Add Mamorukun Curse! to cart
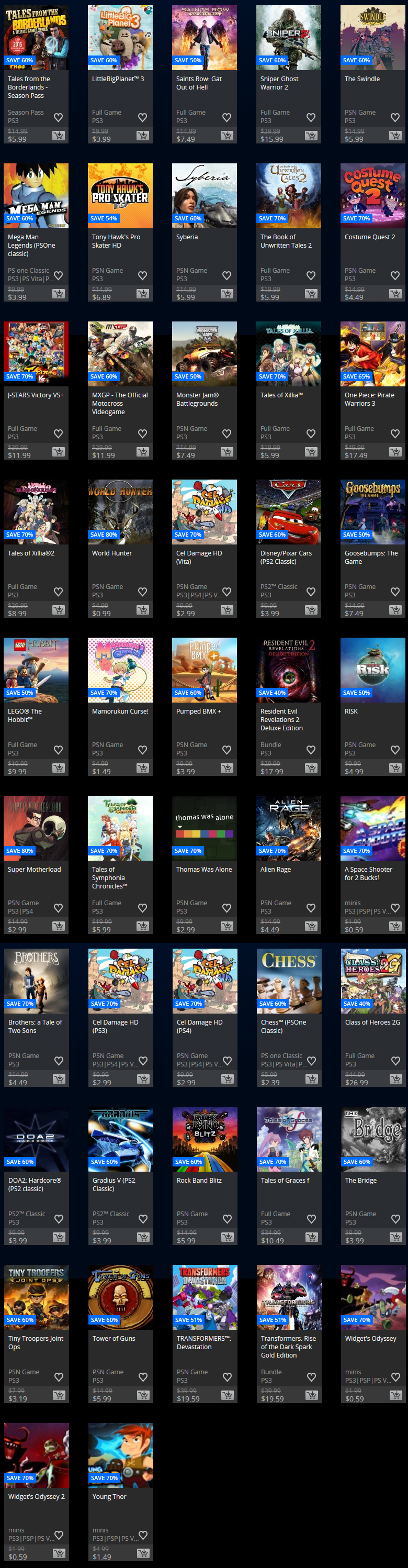408x1568 pixels. pyautogui.click(x=143, y=768)
